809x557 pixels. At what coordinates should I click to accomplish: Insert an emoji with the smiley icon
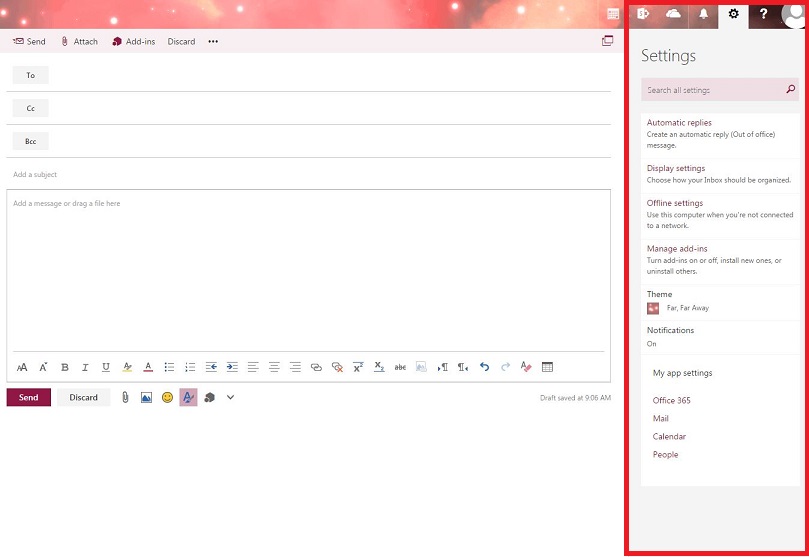167,397
